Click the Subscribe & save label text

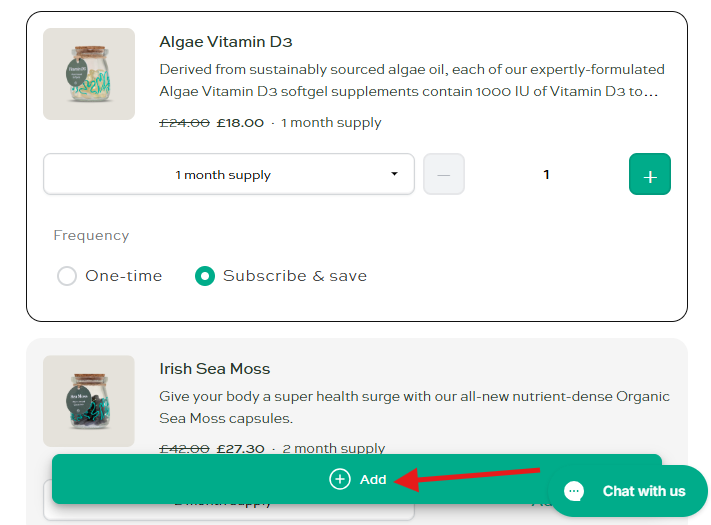click(294, 276)
